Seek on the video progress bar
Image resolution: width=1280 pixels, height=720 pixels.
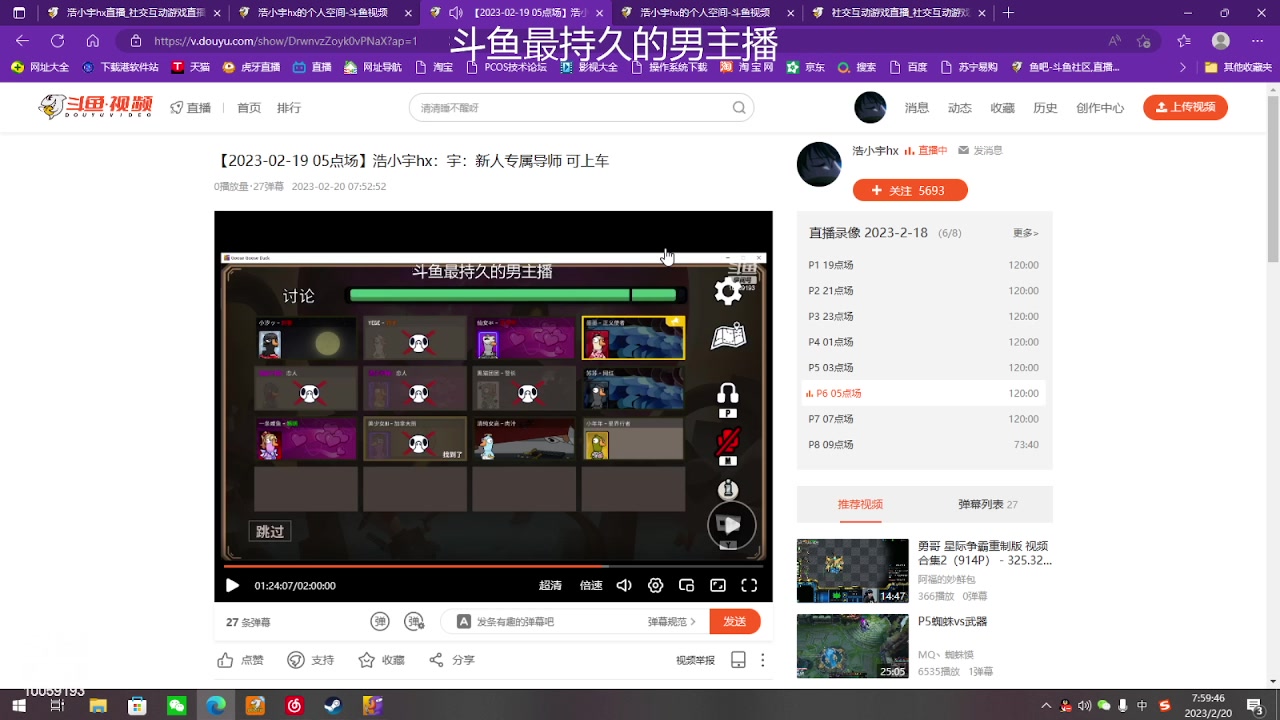493,566
